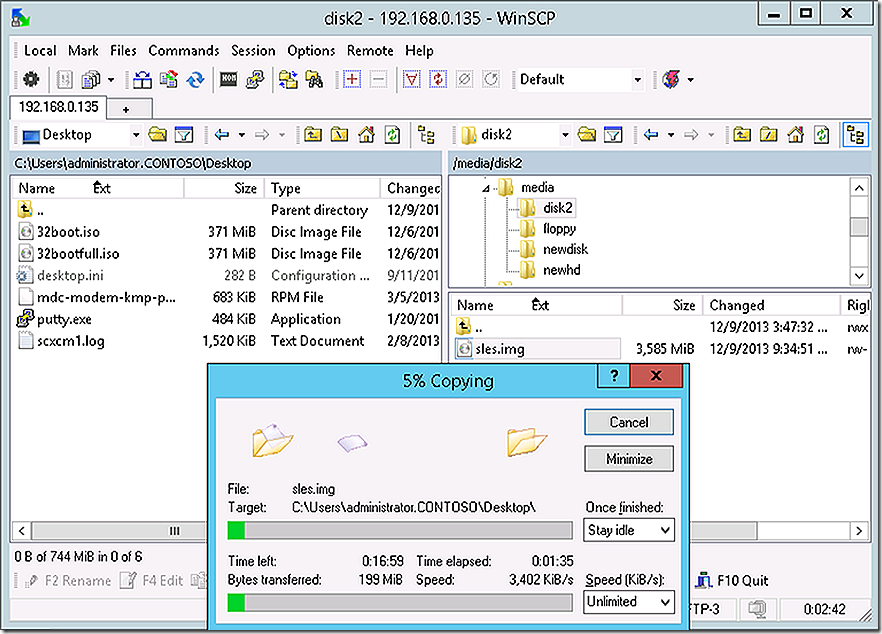The width and height of the screenshot is (882, 634).
Task: Open the Remote menu
Action: pyautogui.click(x=370, y=51)
